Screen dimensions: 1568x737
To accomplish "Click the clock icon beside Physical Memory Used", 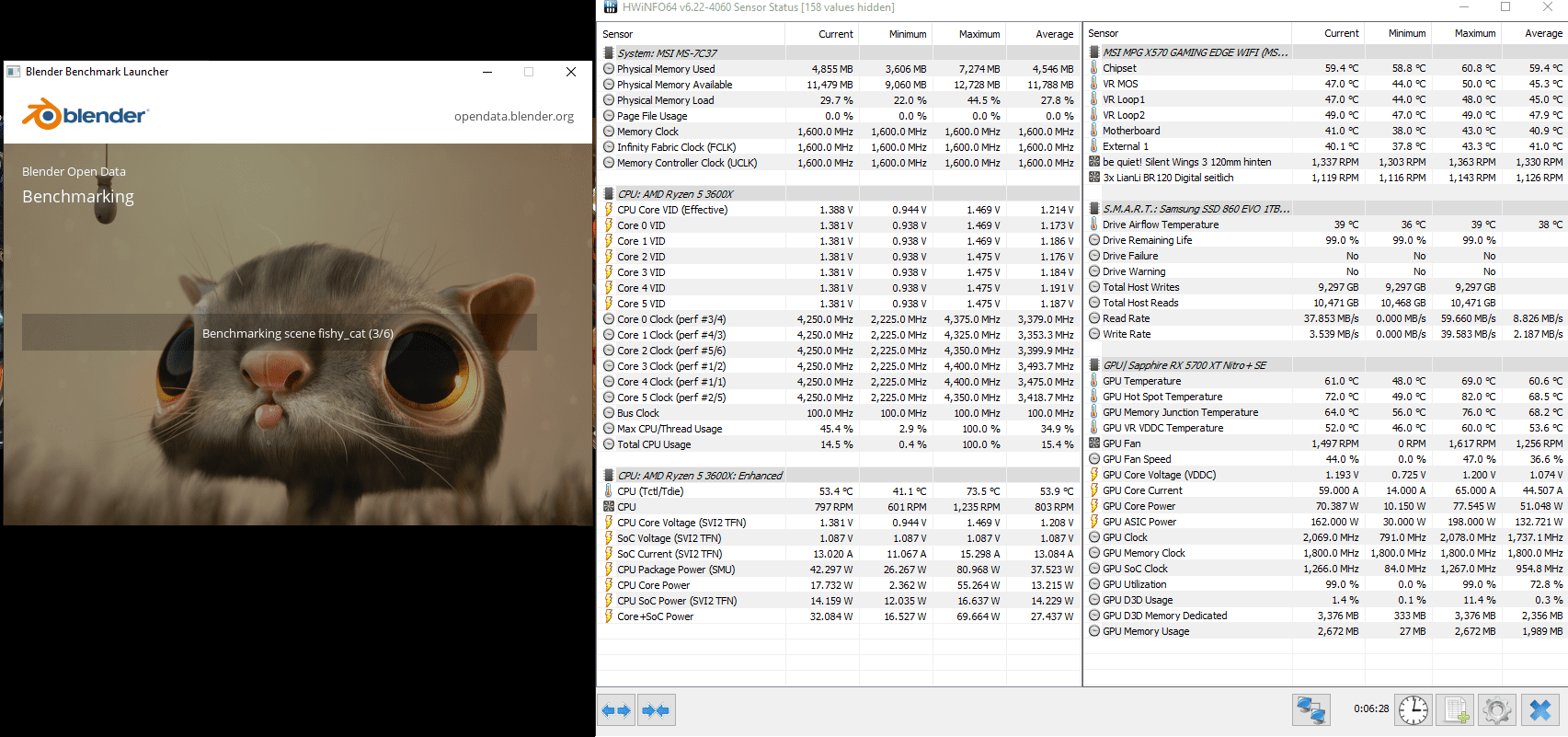I will pos(609,69).
